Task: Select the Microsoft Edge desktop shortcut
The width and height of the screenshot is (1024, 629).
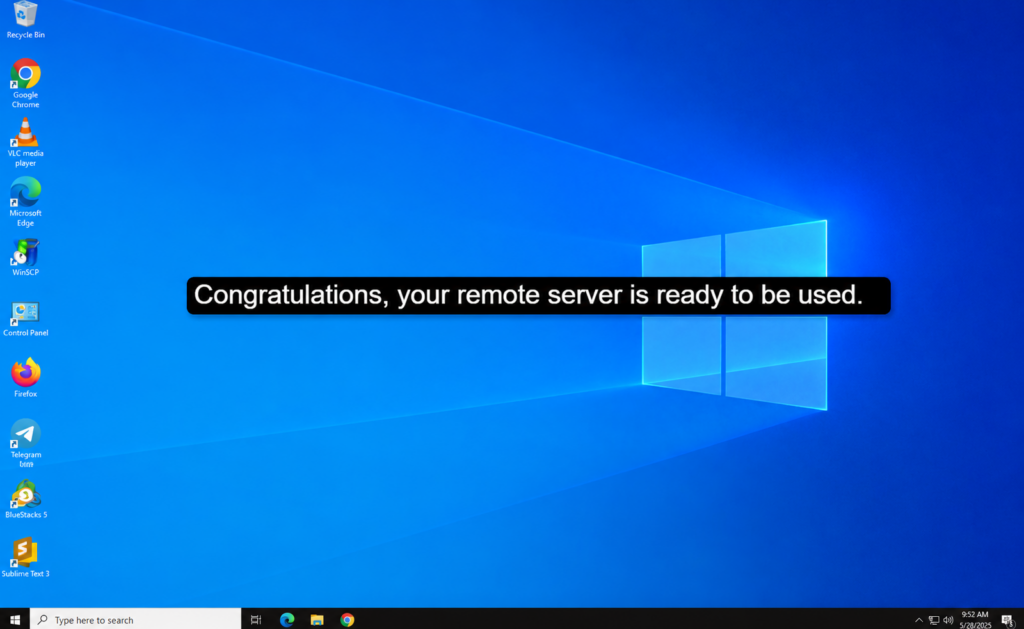Action: [x=25, y=202]
